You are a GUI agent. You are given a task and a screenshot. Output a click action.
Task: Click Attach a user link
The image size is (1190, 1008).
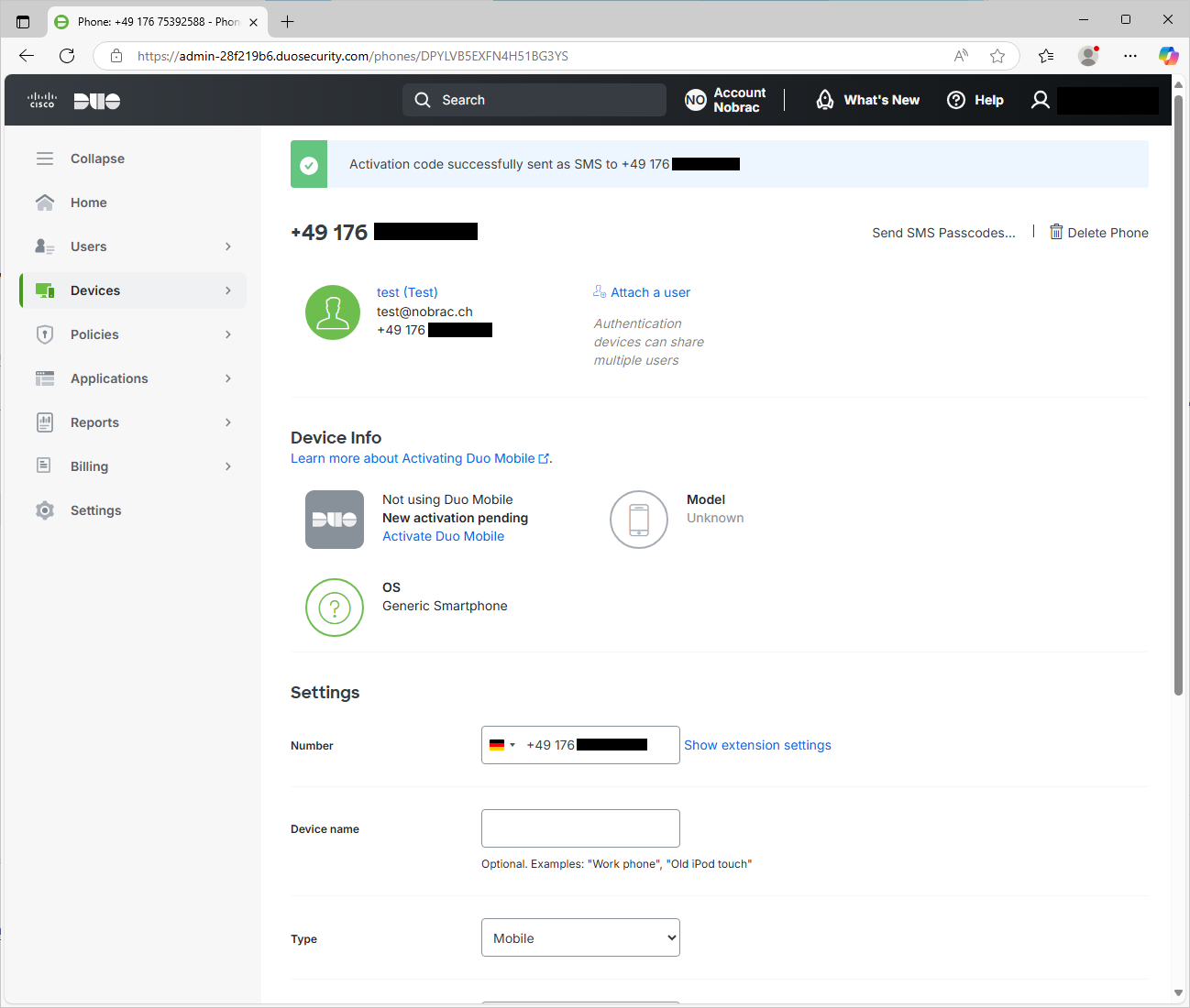[x=650, y=292]
